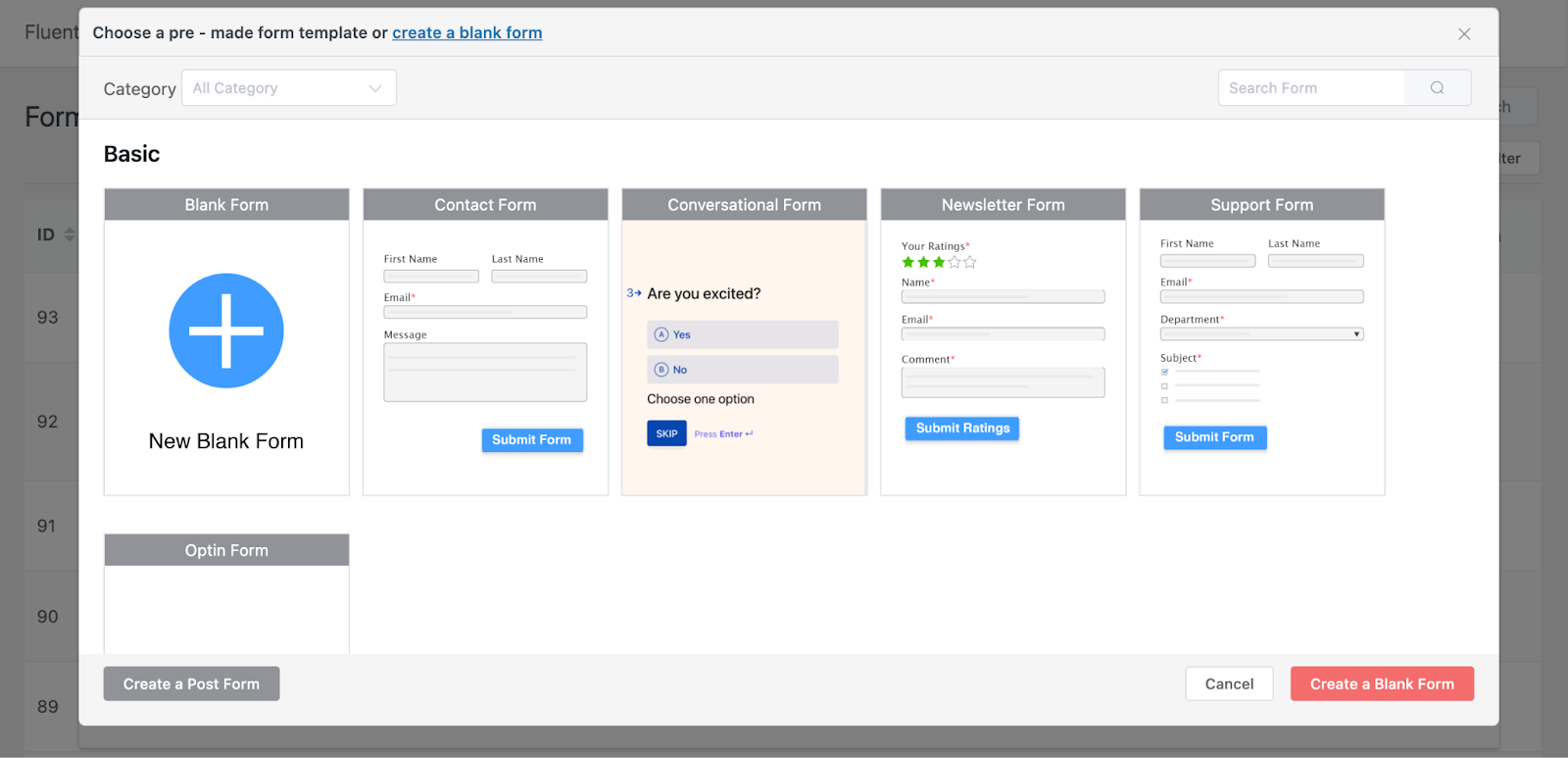Click the First Name field in Contact Form preview
The width and height of the screenshot is (1568, 758).
click(x=431, y=277)
